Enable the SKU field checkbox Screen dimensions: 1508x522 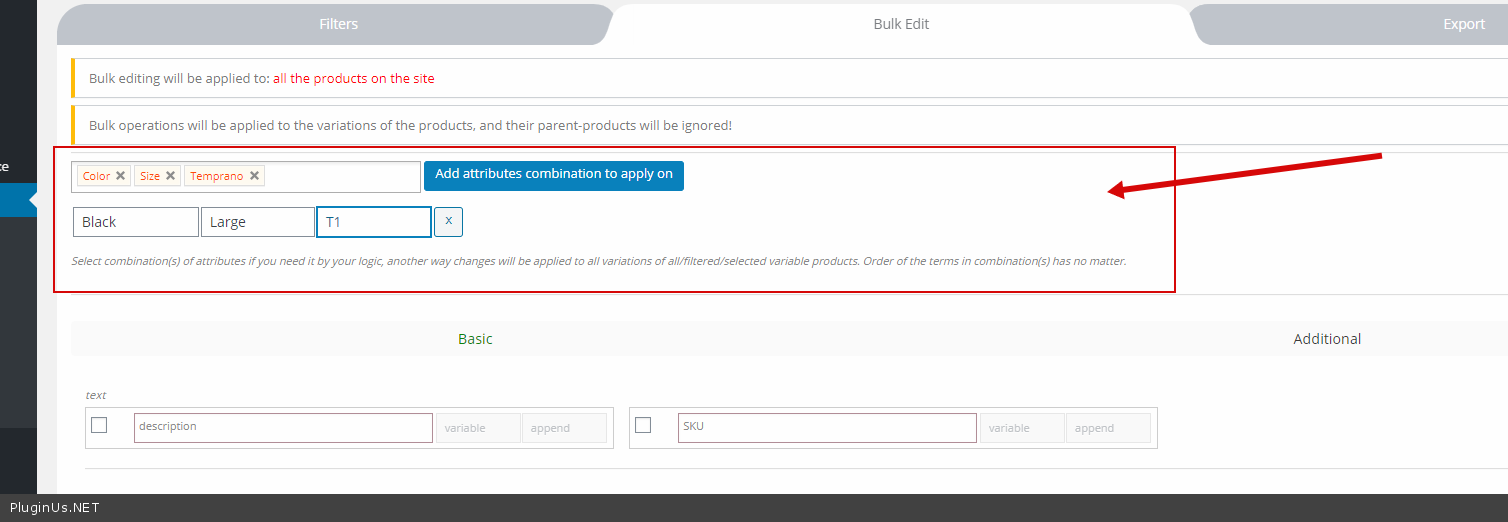(x=643, y=426)
